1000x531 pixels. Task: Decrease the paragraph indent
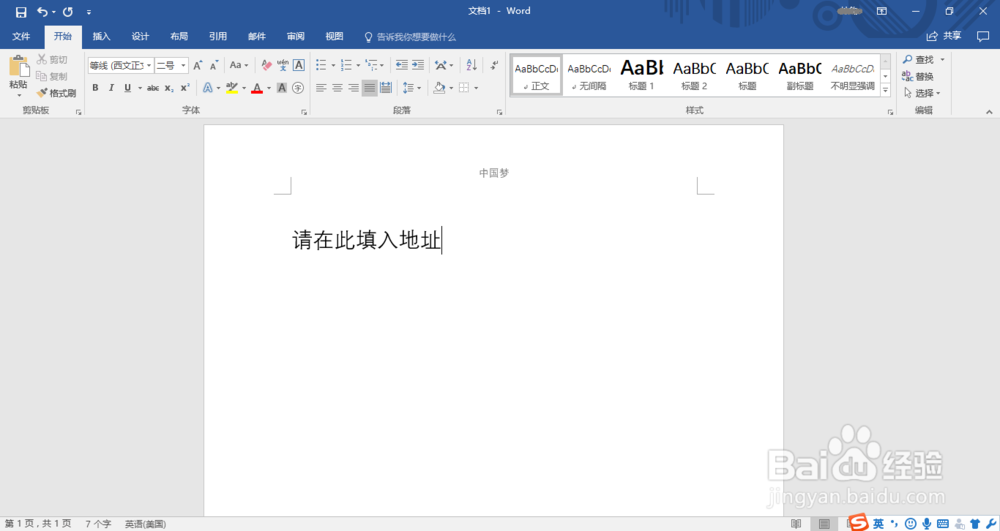pos(401,65)
